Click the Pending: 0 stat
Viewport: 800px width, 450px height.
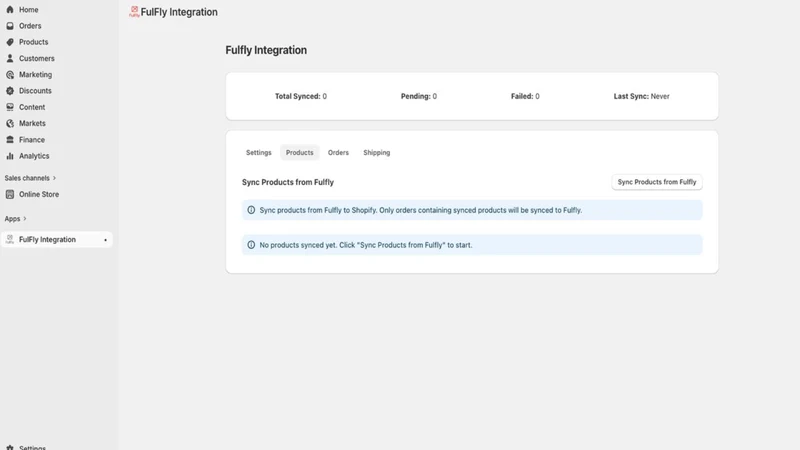[419, 96]
